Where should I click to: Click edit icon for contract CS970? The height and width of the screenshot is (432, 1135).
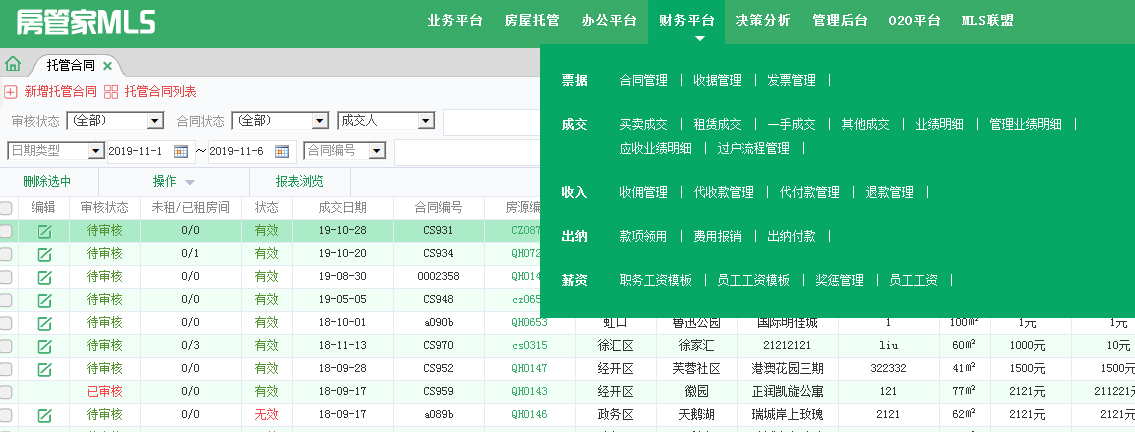44,346
